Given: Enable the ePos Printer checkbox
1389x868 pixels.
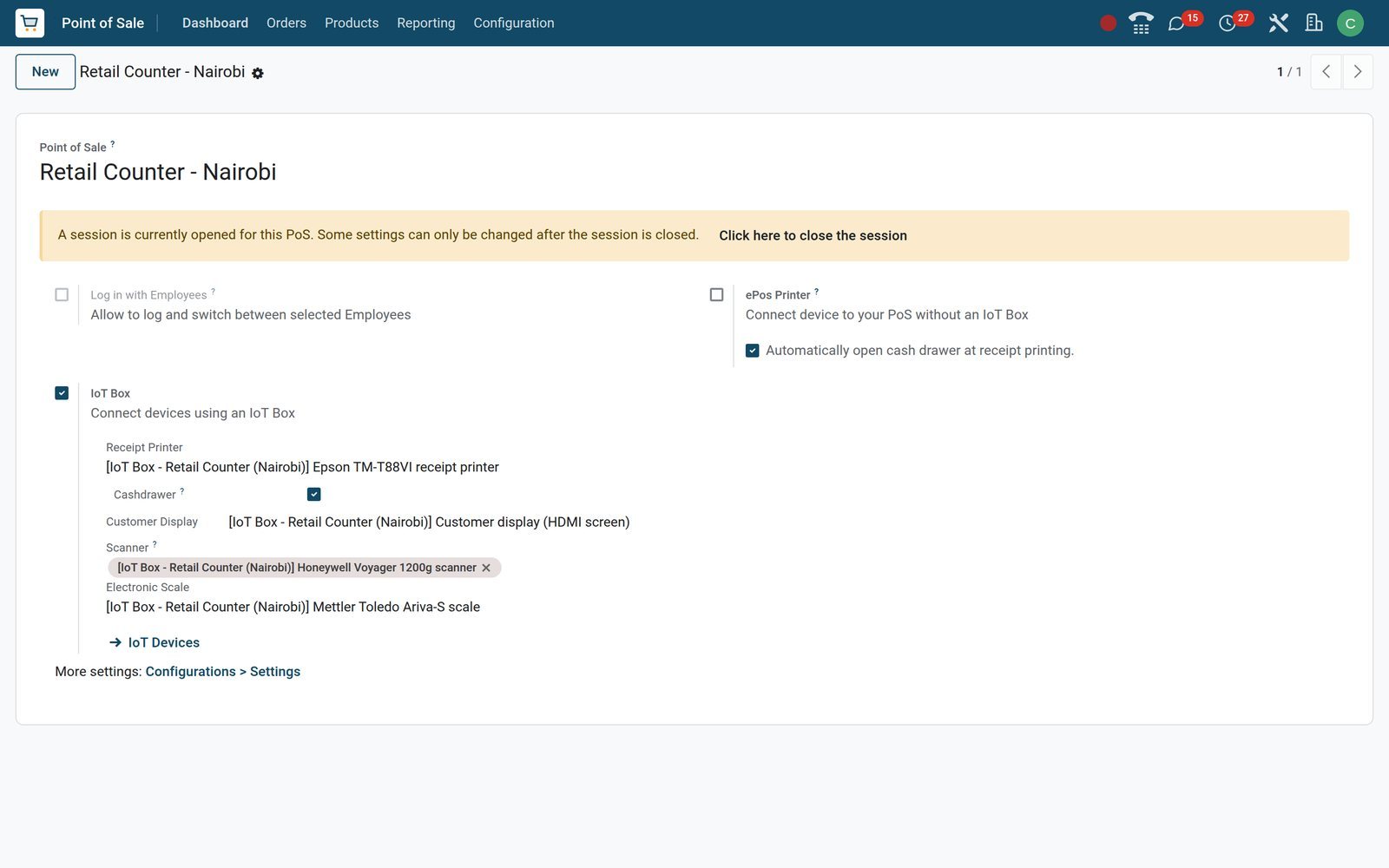Looking at the screenshot, I should click(716, 295).
